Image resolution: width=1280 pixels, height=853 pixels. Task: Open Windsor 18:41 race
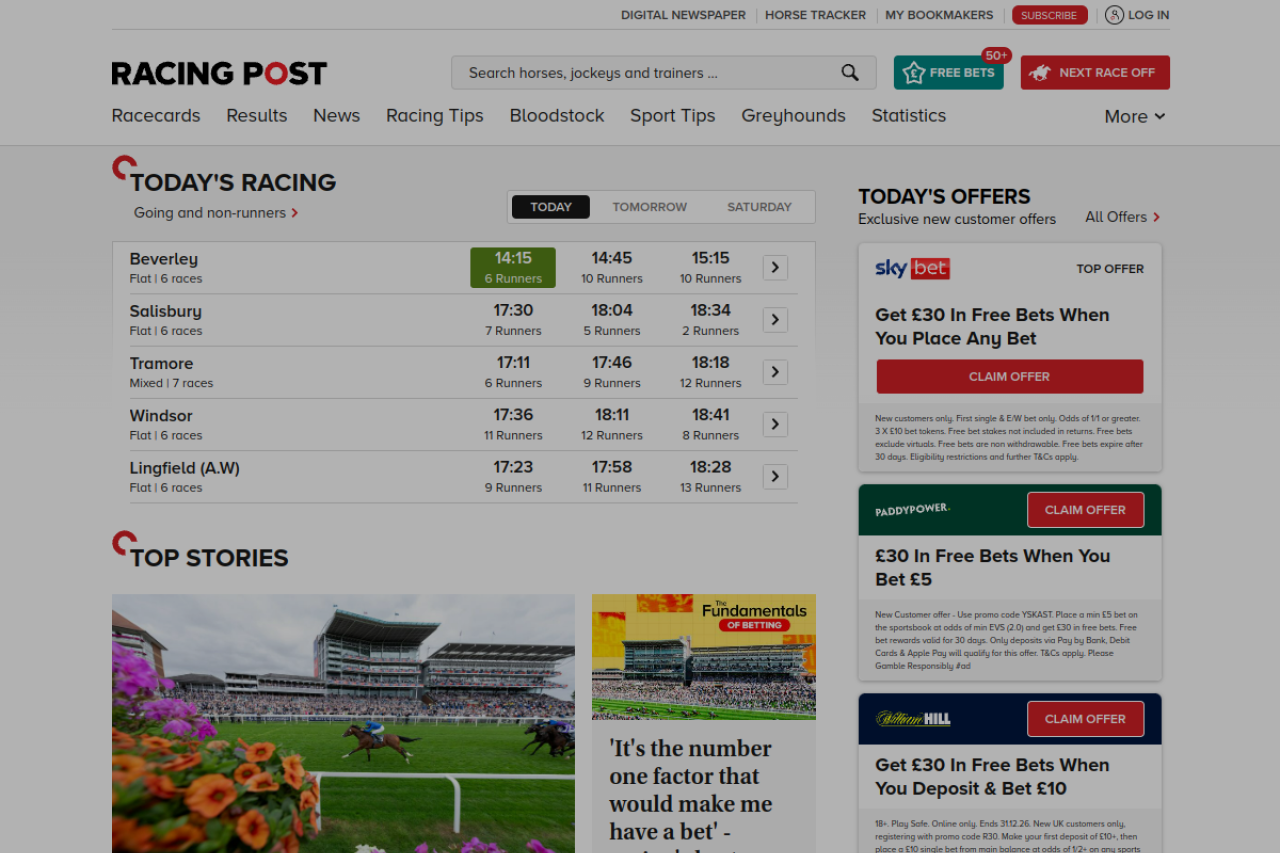[711, 423]
